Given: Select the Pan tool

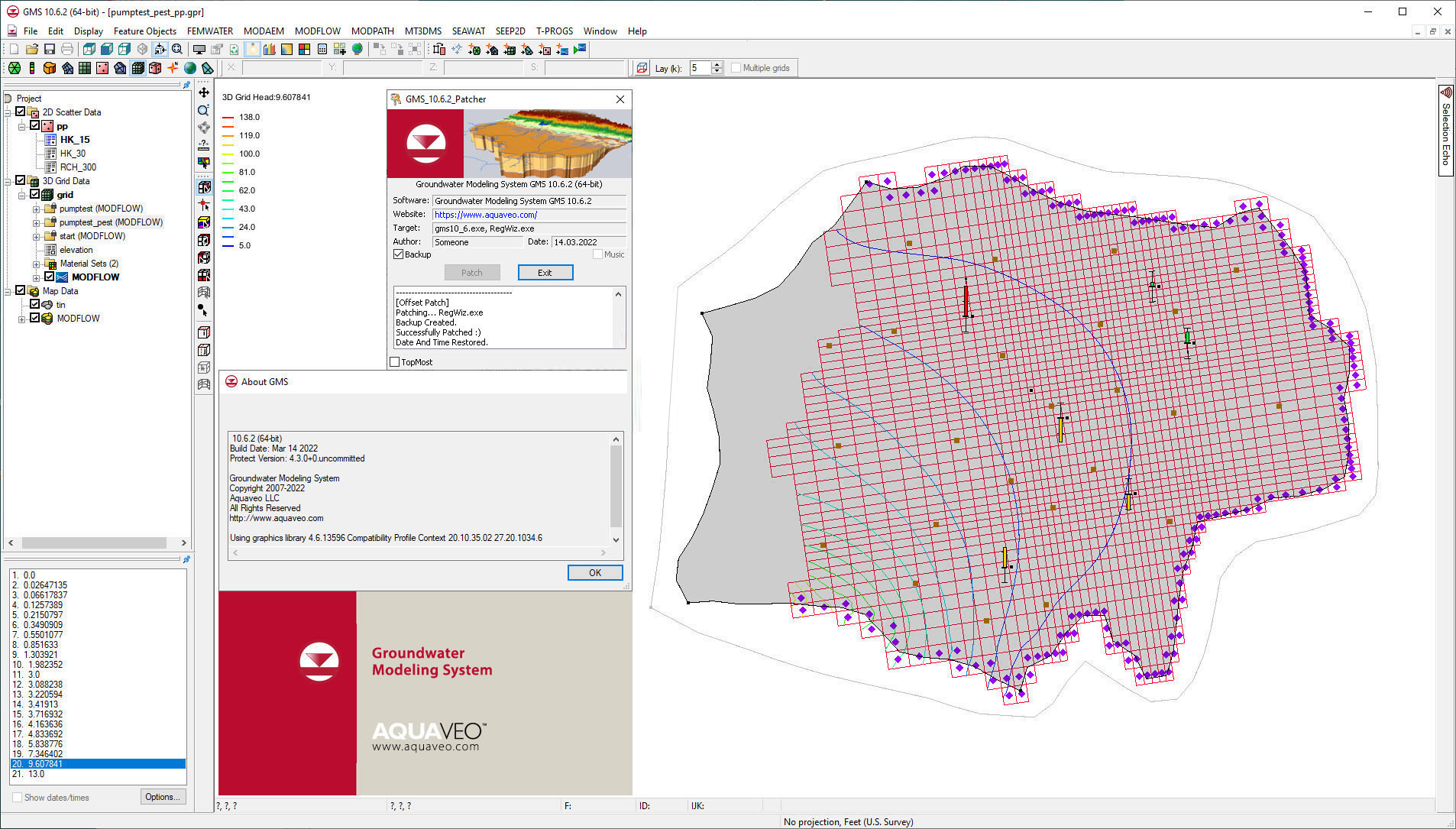Looking at the screenshot, I should coord(204,92).
